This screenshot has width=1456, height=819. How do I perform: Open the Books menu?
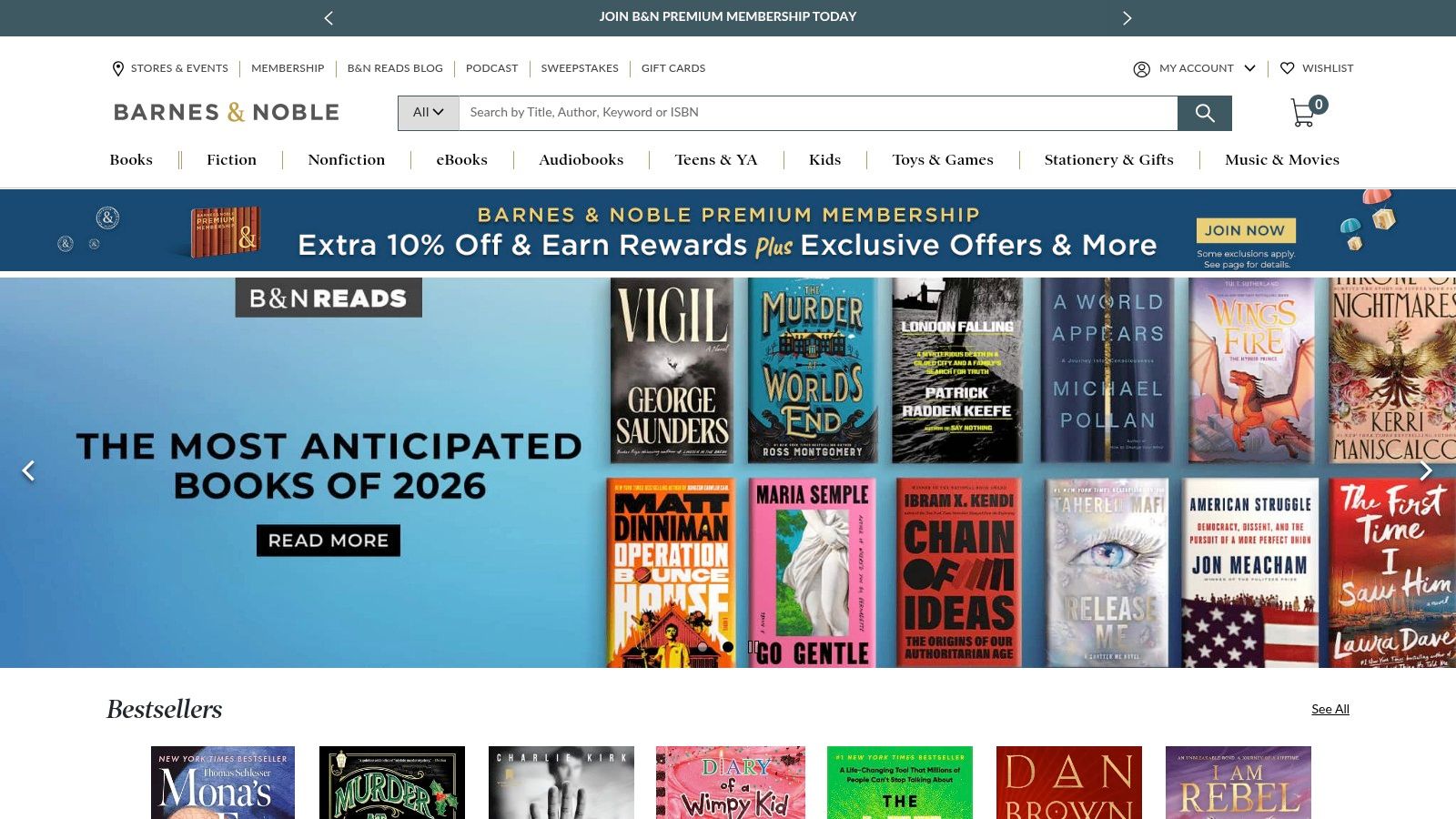tap(131, 160)
